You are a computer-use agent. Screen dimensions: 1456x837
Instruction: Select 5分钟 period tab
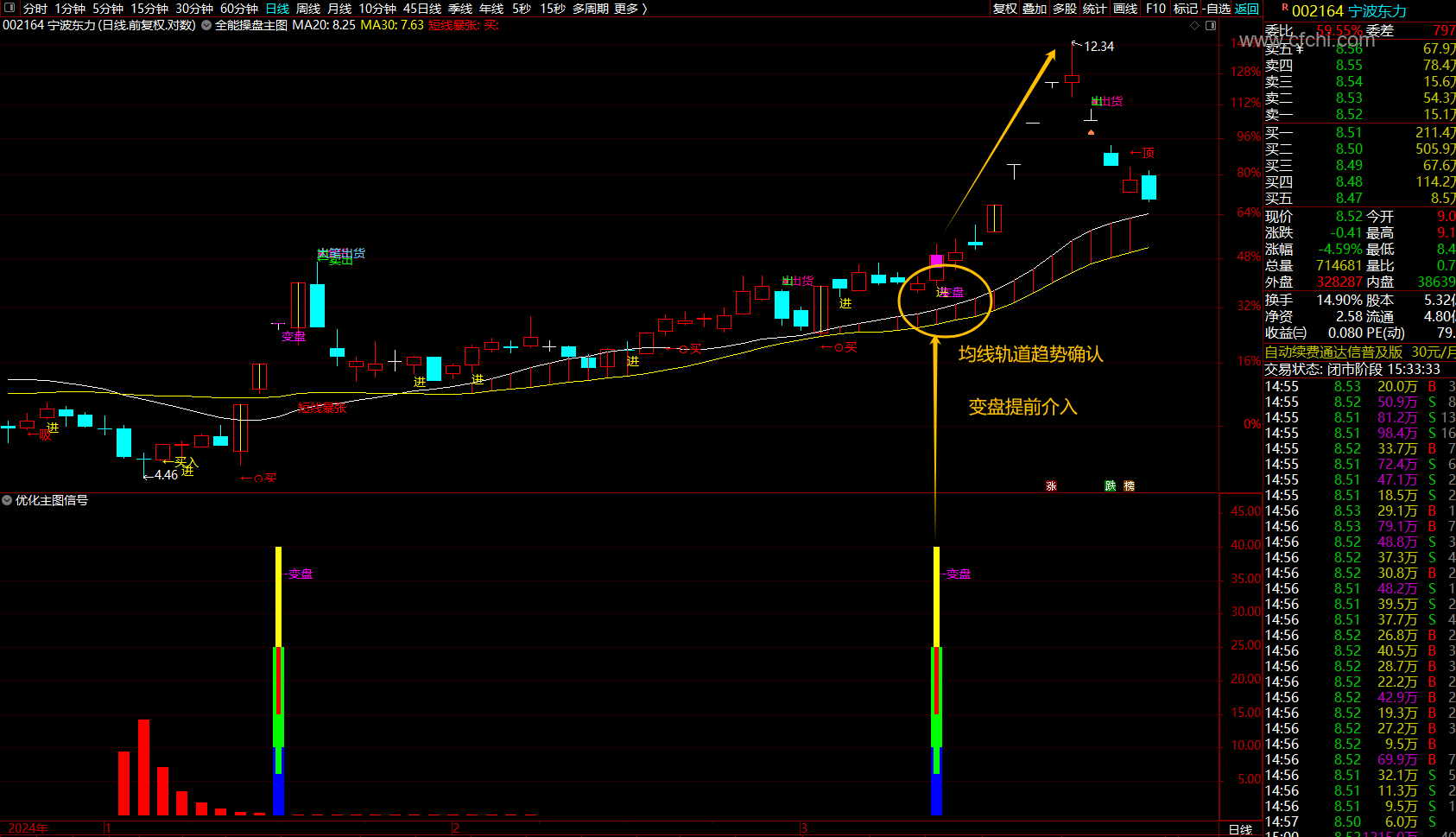108,8
